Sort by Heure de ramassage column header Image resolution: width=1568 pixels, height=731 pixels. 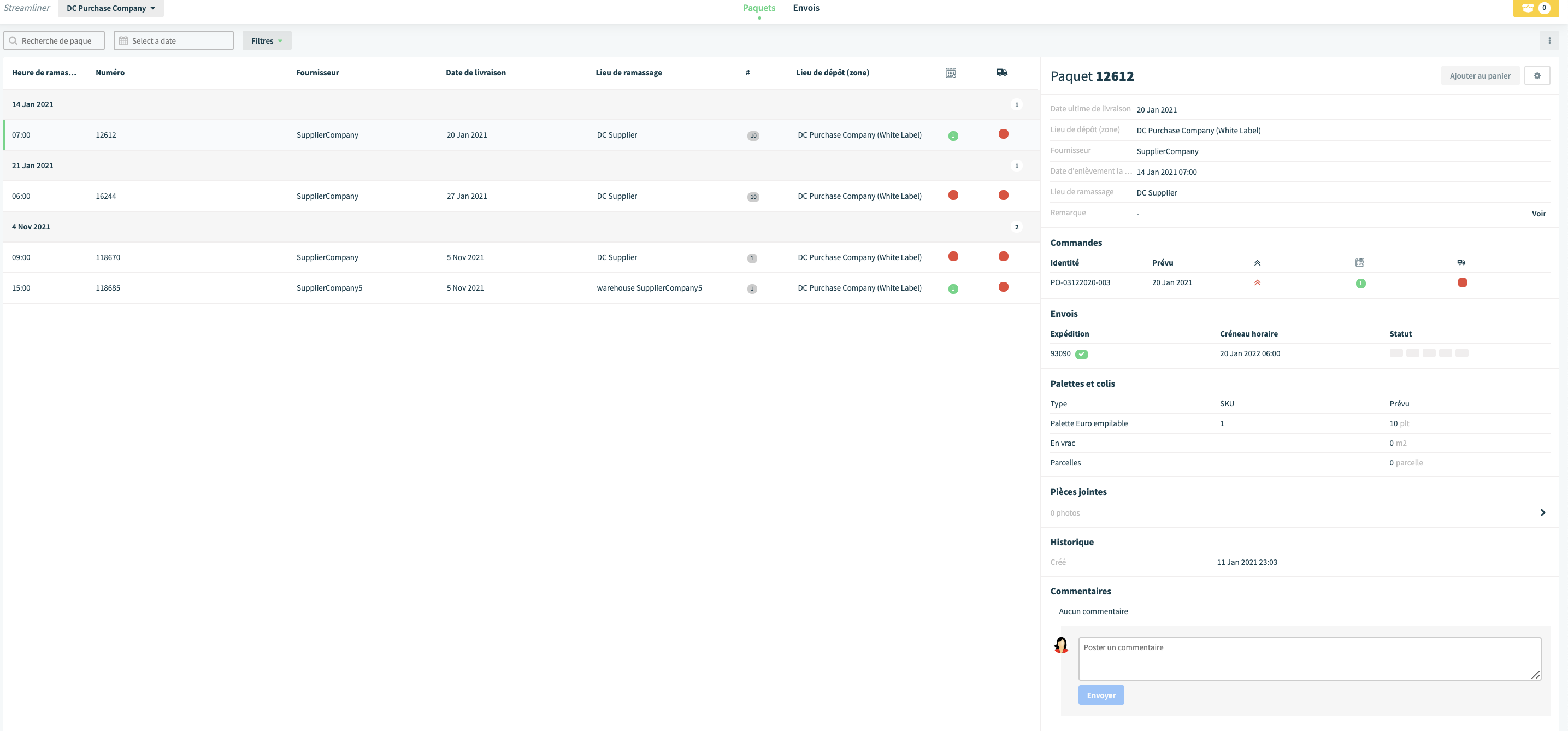point(44,73)
